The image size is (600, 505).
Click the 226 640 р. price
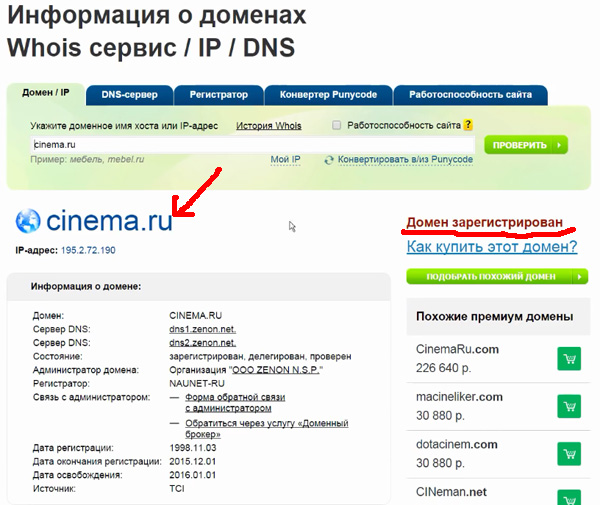(443, 368)
